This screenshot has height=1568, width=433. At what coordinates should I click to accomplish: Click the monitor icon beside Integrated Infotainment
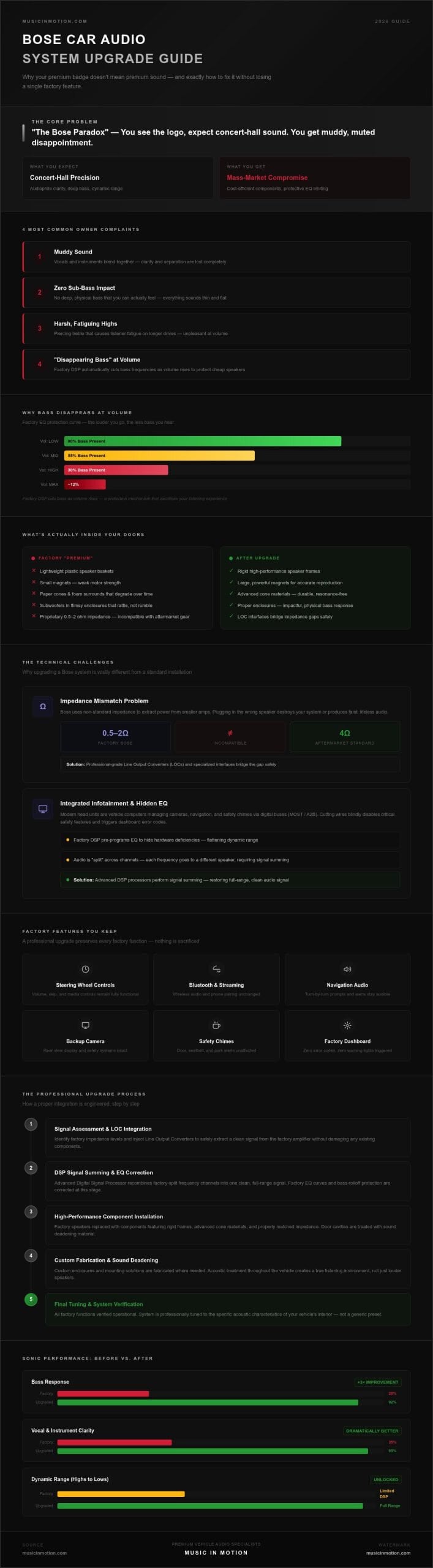coord(43,809)
